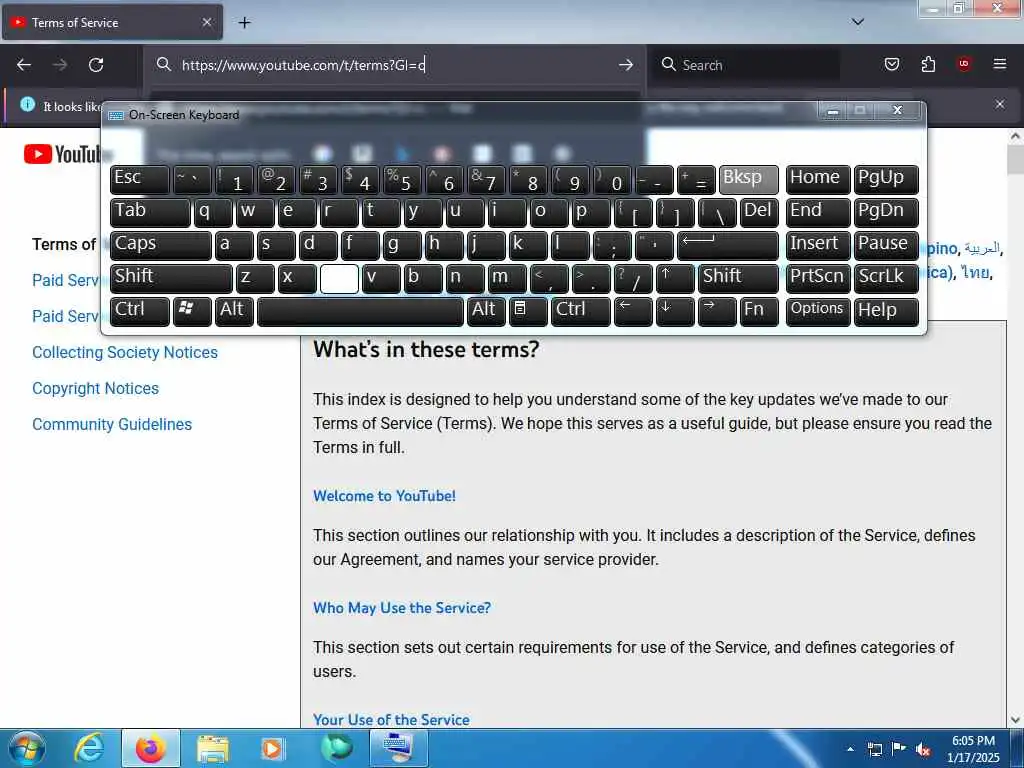
Task: Toggle the left Shift key
Action: [171, 278]
